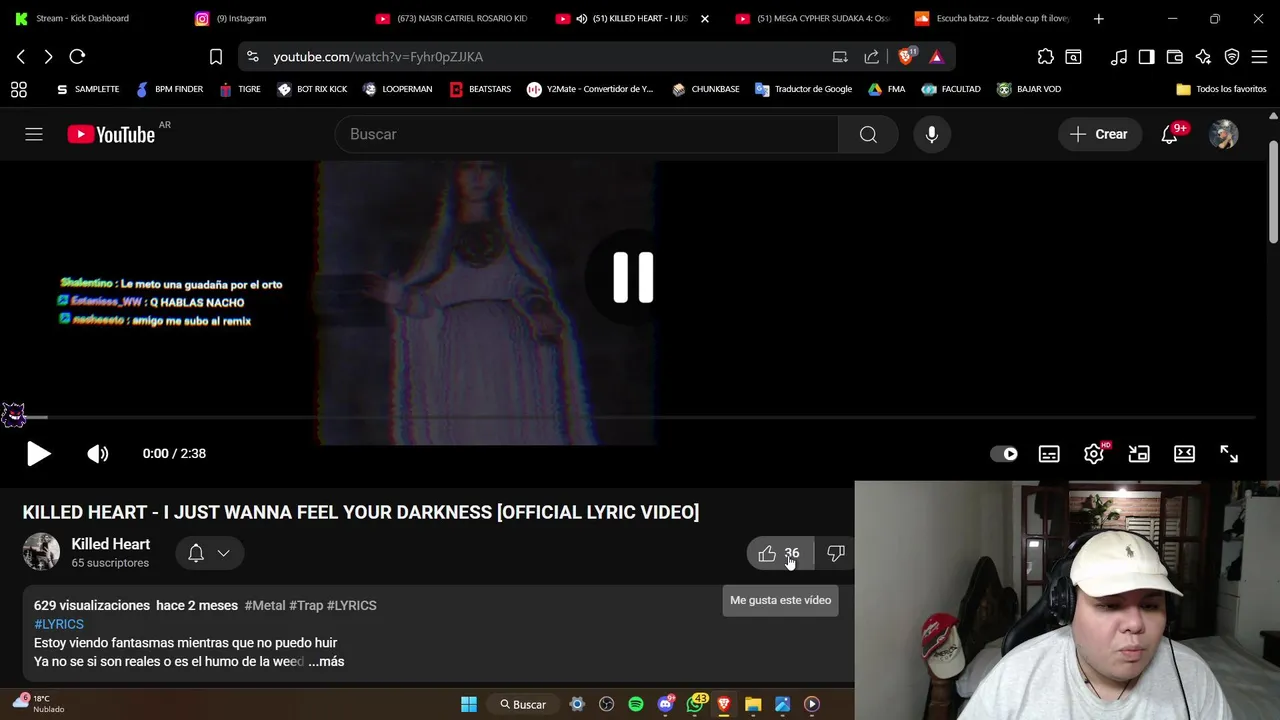
Task: Mute the video volume icon
Action: 97,454
